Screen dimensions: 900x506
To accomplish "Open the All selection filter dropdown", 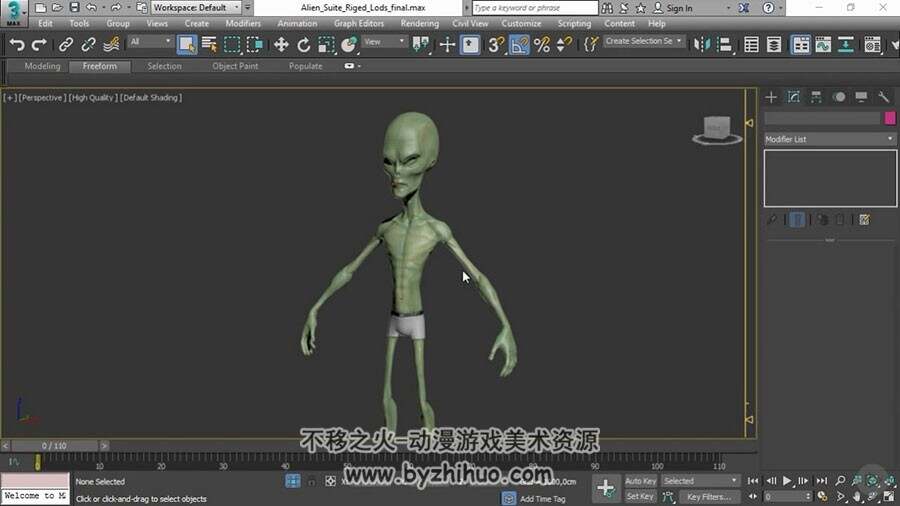I will click(x=150, y=41).
